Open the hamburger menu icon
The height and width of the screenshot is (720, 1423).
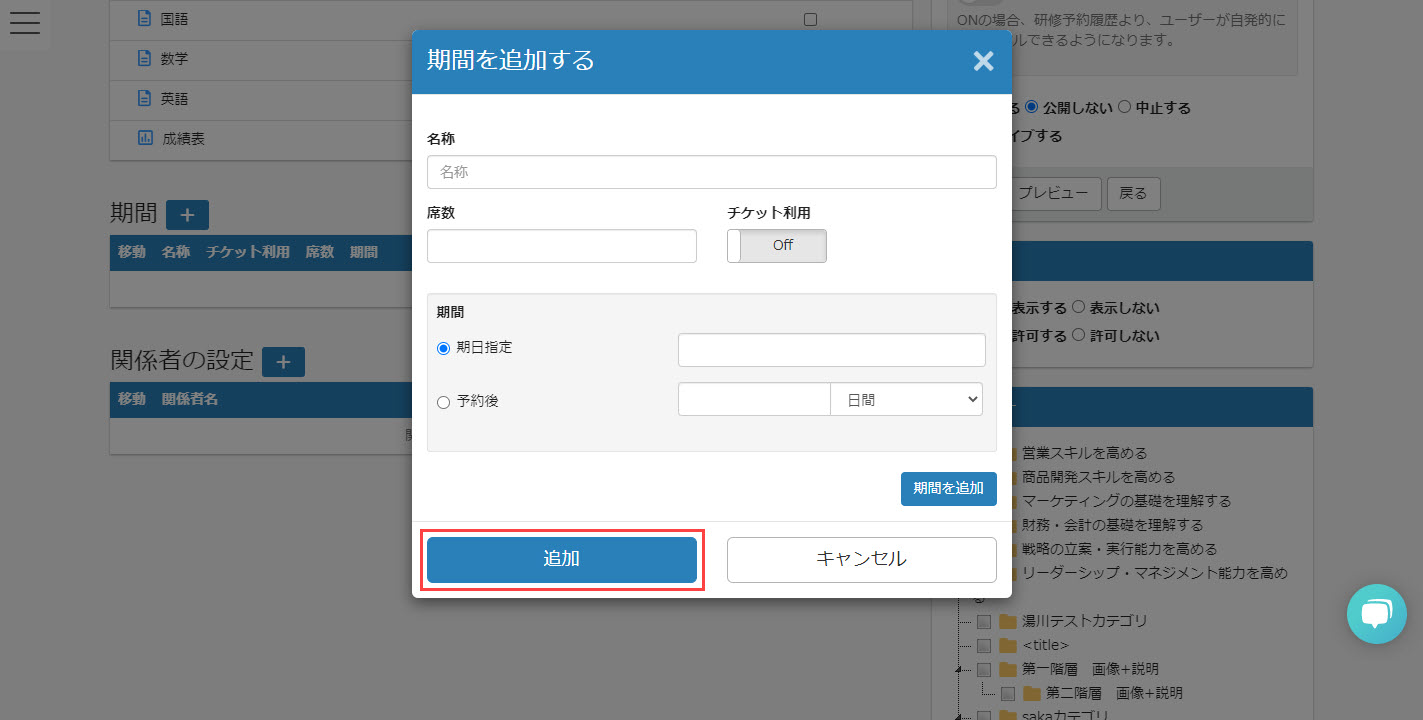(x=24, y=22)
